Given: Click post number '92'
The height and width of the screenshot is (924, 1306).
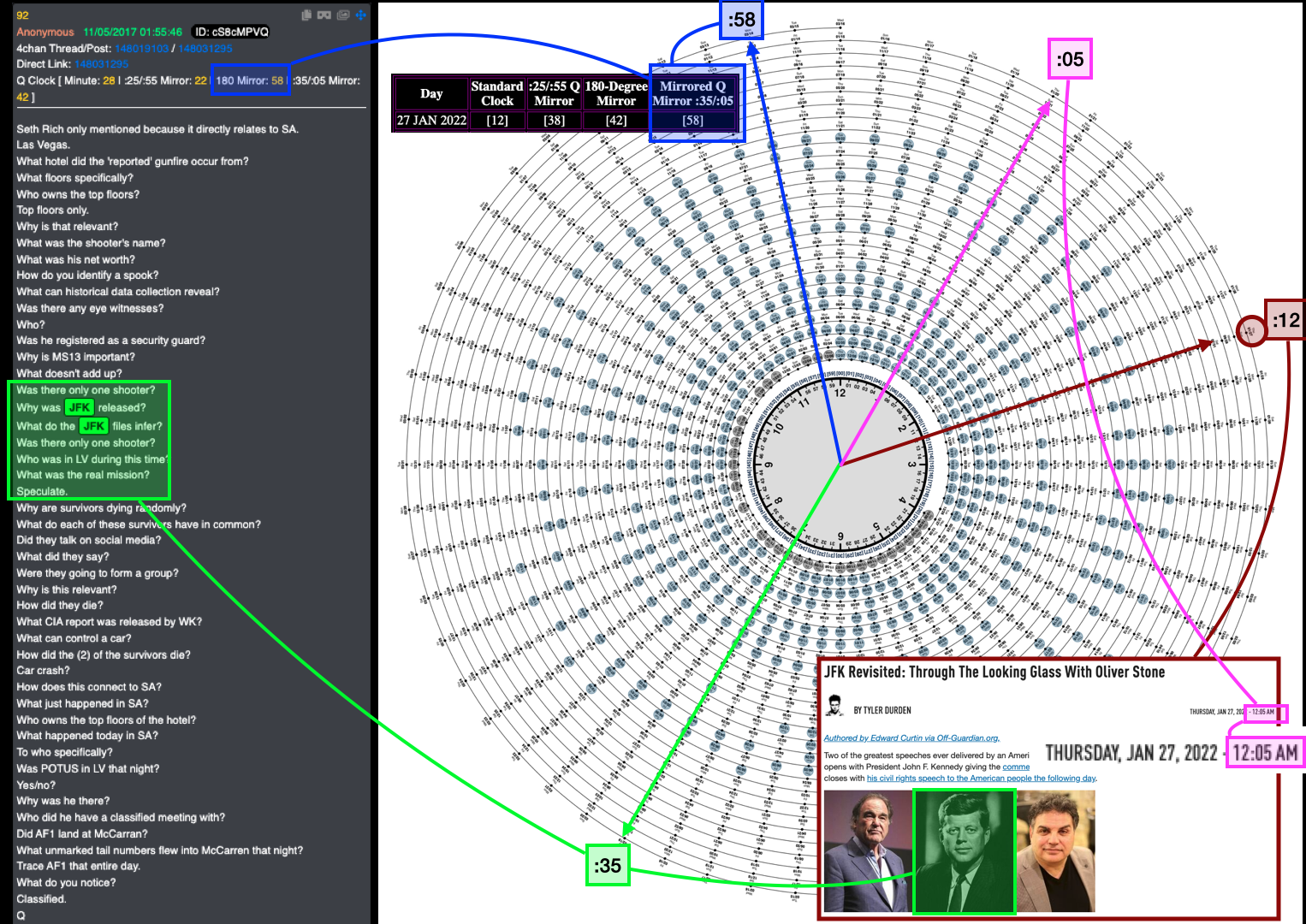Looking at the screenshot, I should 22,15.
